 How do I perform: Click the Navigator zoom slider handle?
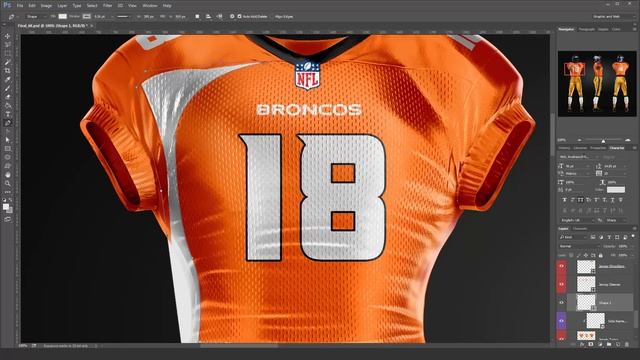click(x=603, y=141)
